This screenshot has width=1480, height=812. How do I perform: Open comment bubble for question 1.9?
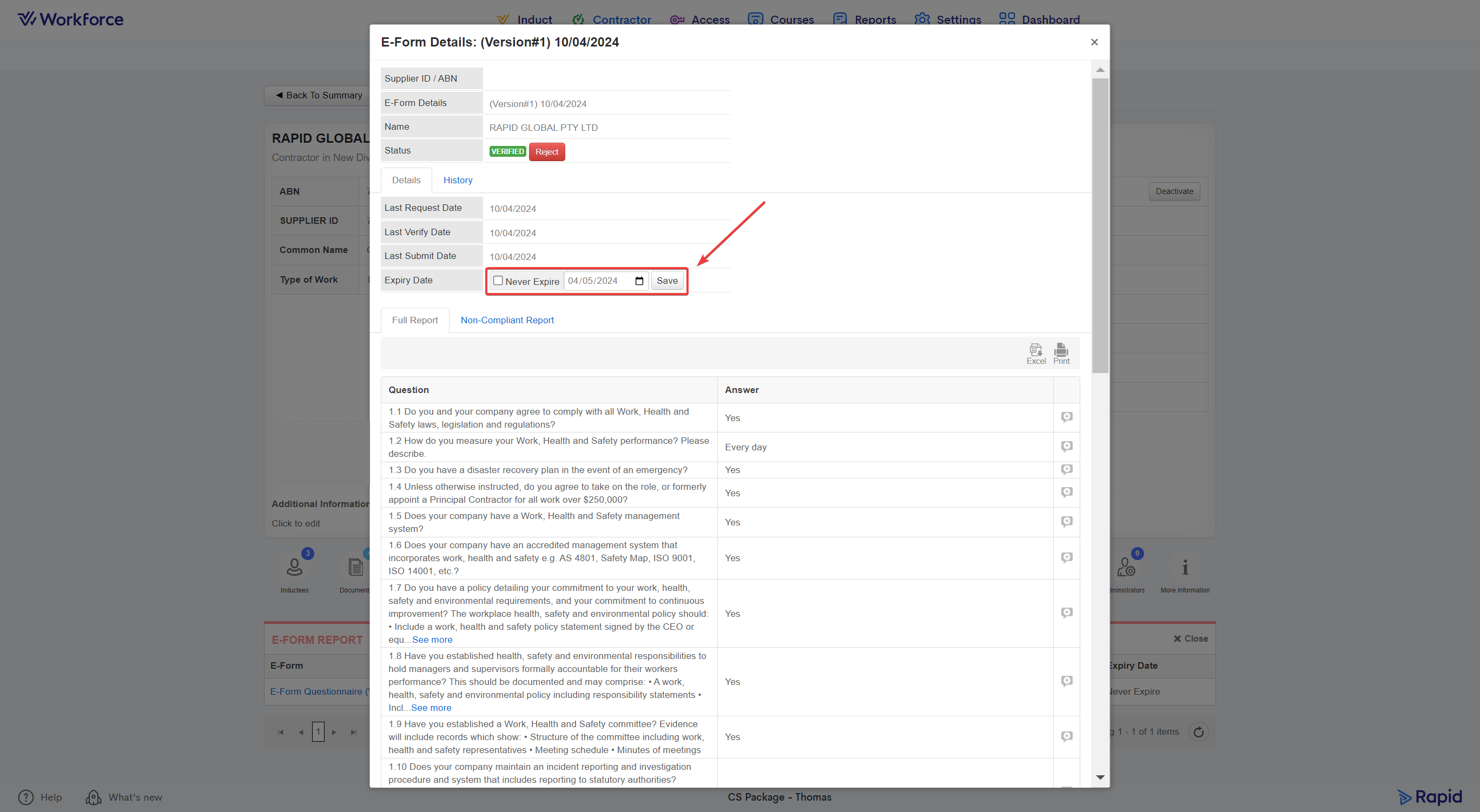pos(1066,736)
